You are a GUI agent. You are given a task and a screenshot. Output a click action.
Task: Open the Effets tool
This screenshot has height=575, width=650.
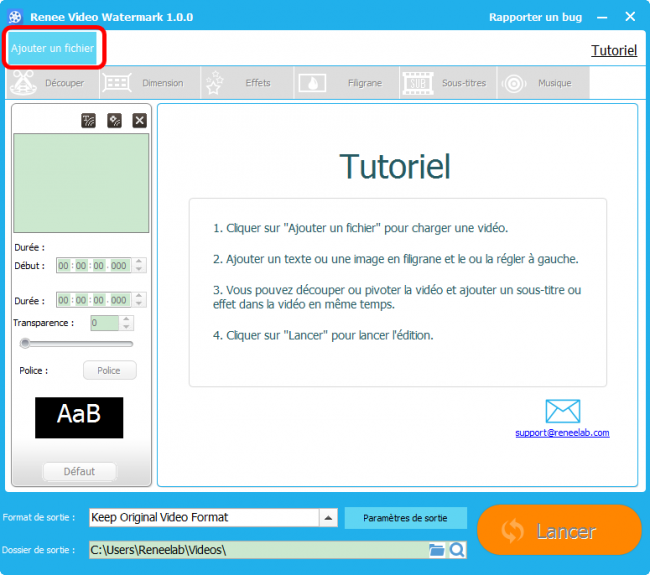(247, 83)
